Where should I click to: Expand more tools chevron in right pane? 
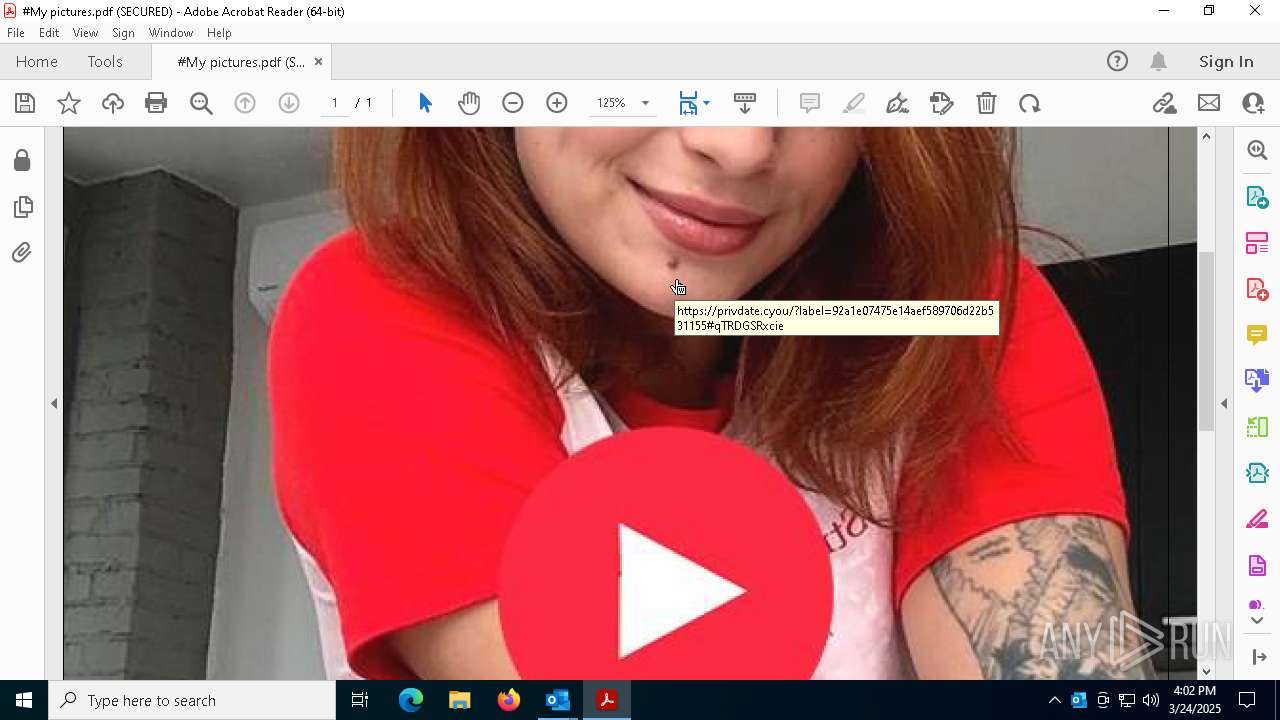1257,621
